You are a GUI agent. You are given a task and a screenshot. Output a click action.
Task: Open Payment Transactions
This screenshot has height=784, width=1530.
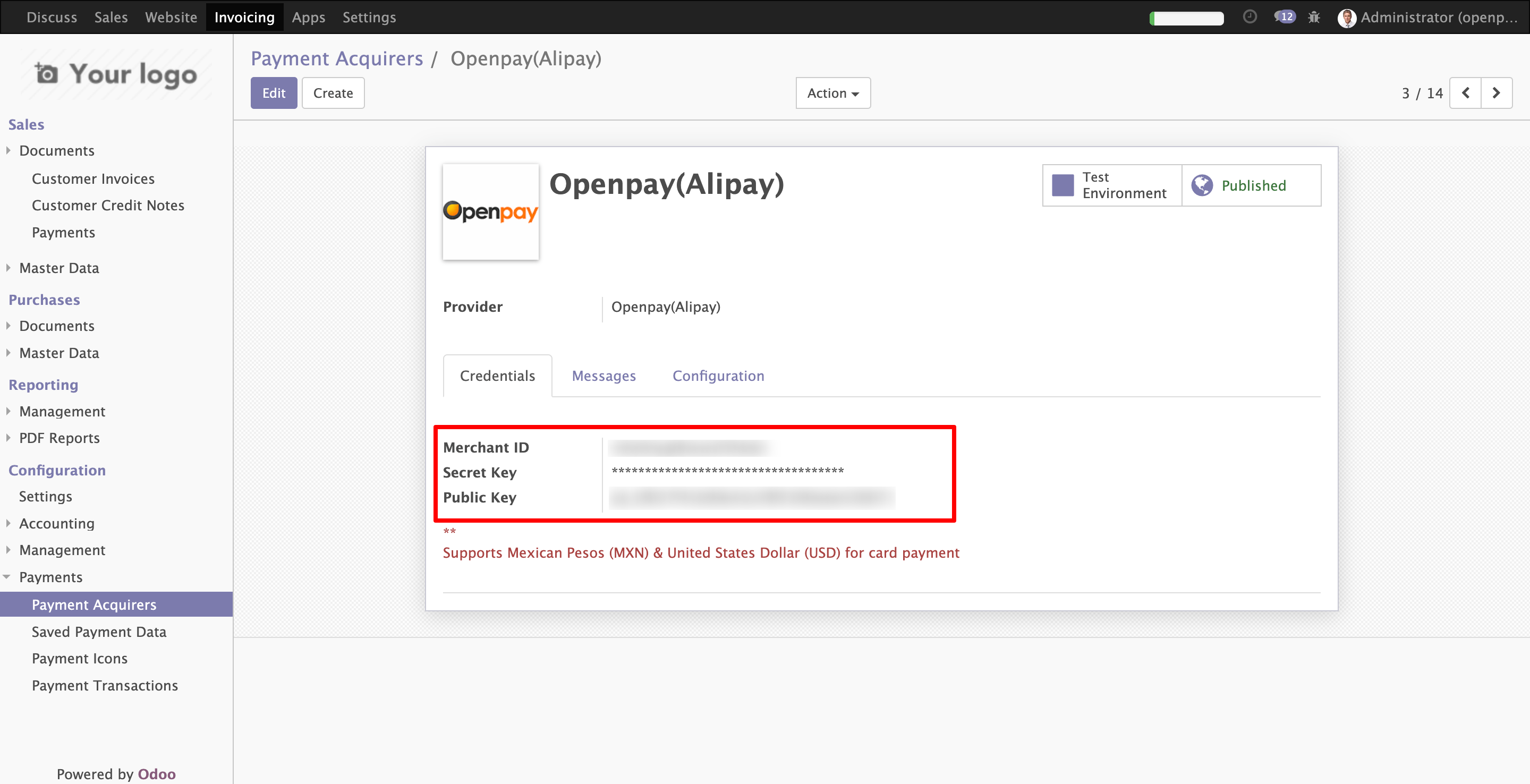pyautogui.click(x=105, y=685)
